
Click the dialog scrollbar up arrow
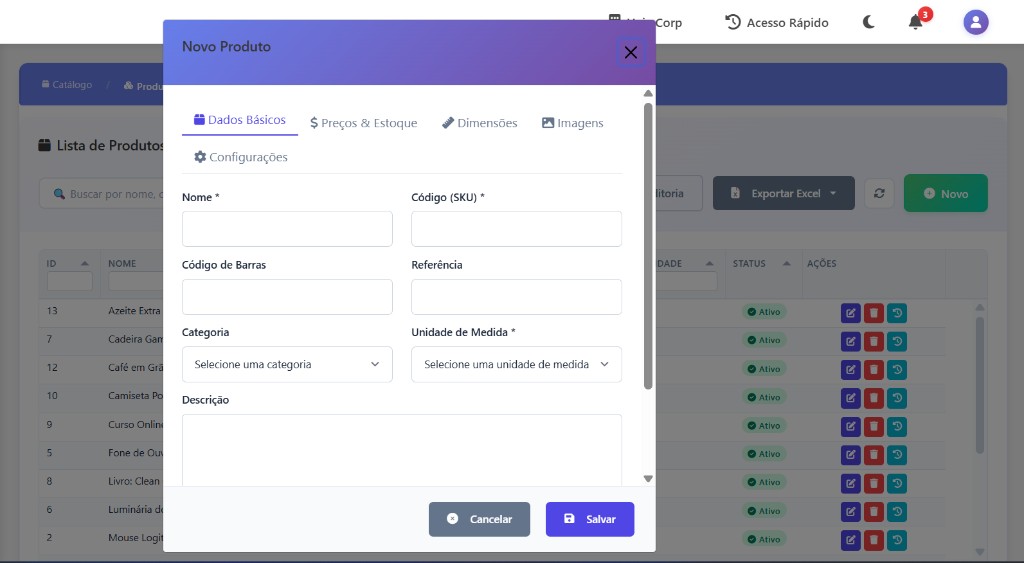point(648,93)
